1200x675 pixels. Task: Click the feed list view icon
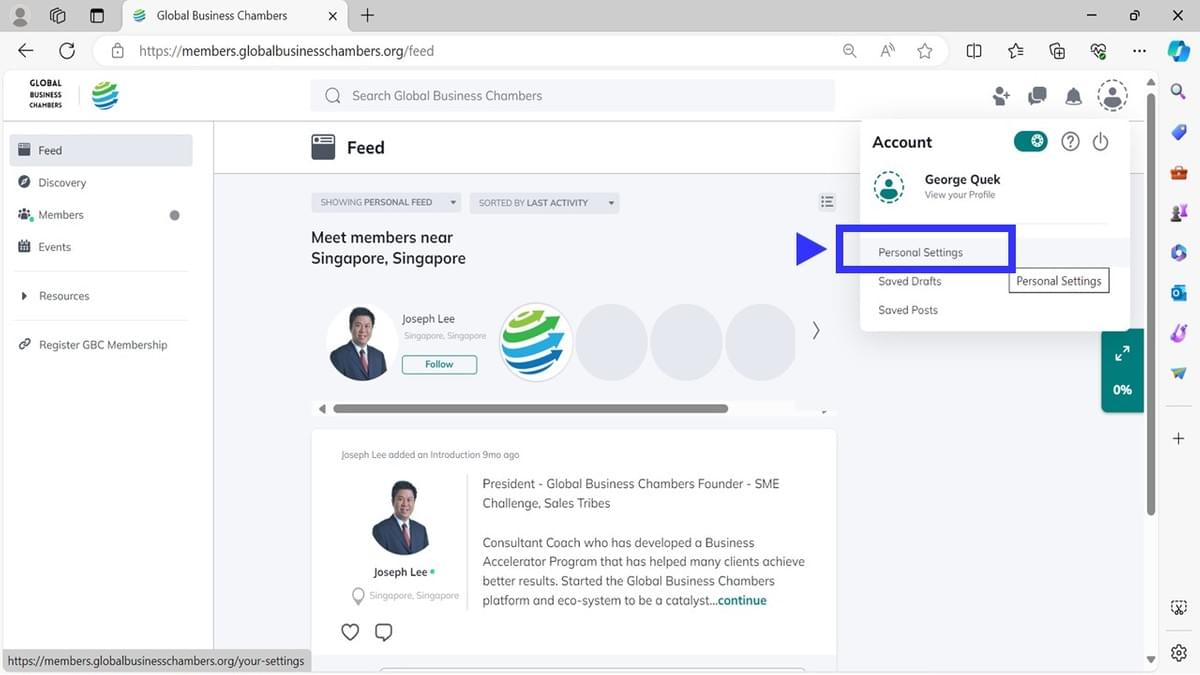(x=827, y=202)
